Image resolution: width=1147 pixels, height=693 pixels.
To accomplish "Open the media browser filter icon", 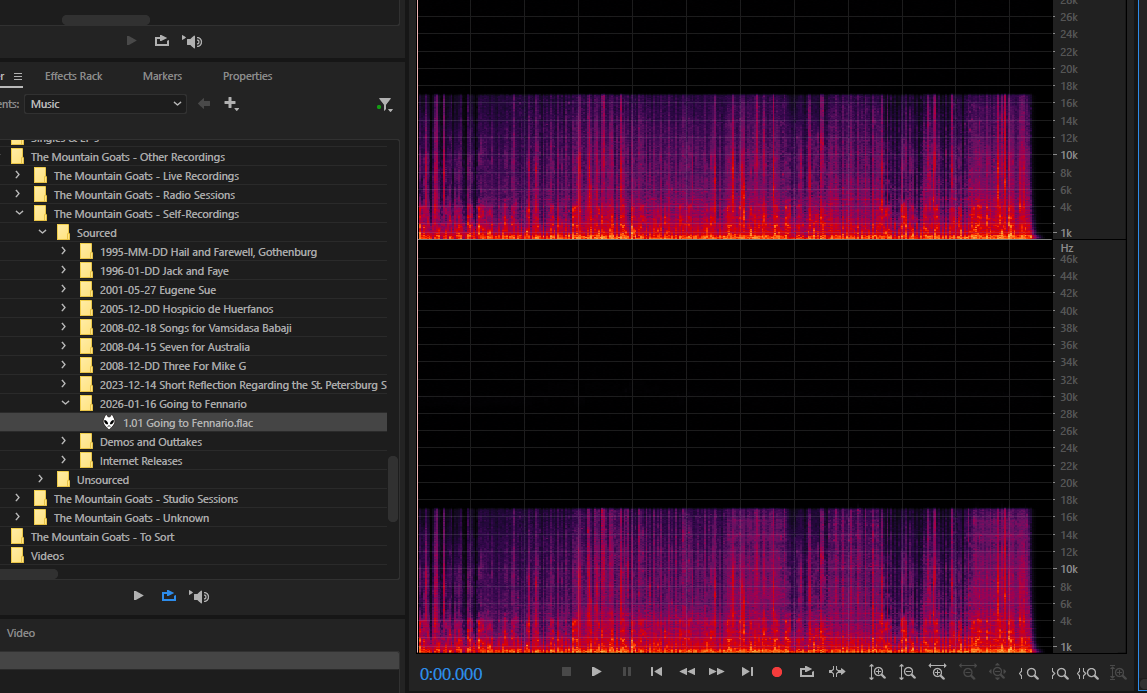I will [385, 104].
